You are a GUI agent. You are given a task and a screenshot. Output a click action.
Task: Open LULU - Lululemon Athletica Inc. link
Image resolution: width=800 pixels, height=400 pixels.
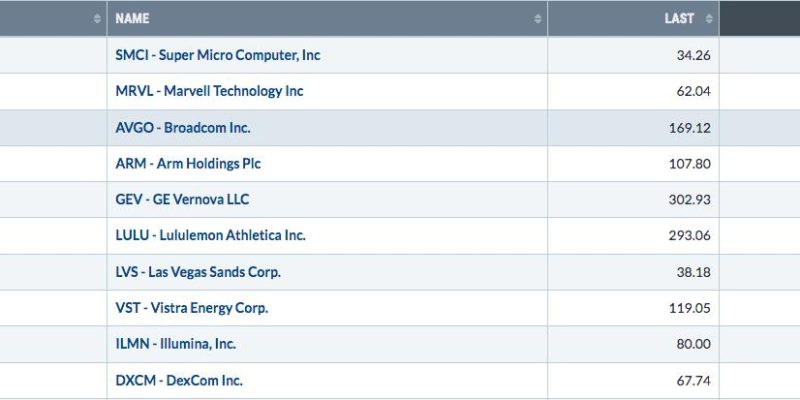[210, 236]
